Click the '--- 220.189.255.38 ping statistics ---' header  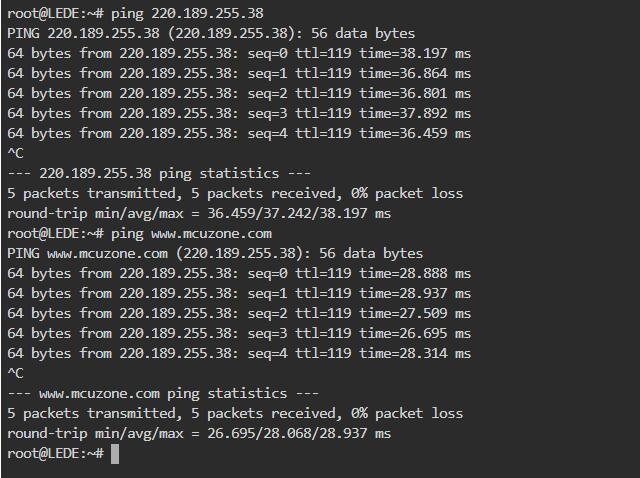tap(159, 173)
